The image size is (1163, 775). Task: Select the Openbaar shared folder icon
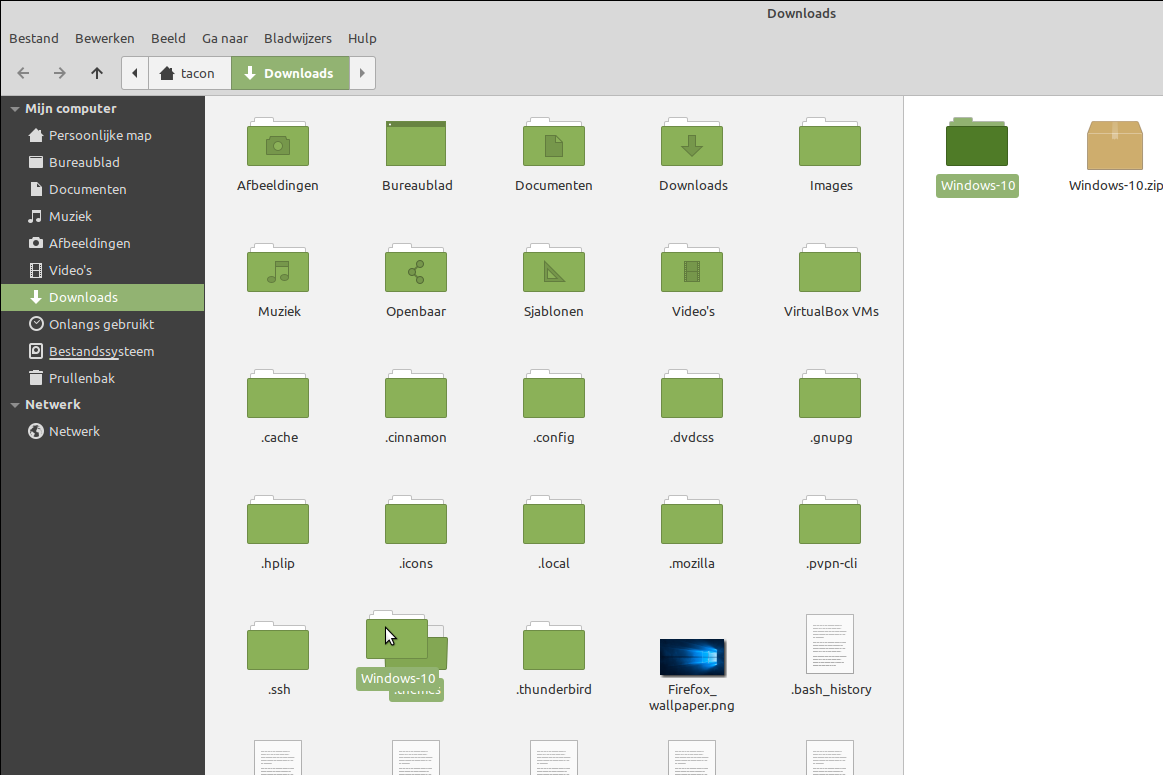point(416,270)
